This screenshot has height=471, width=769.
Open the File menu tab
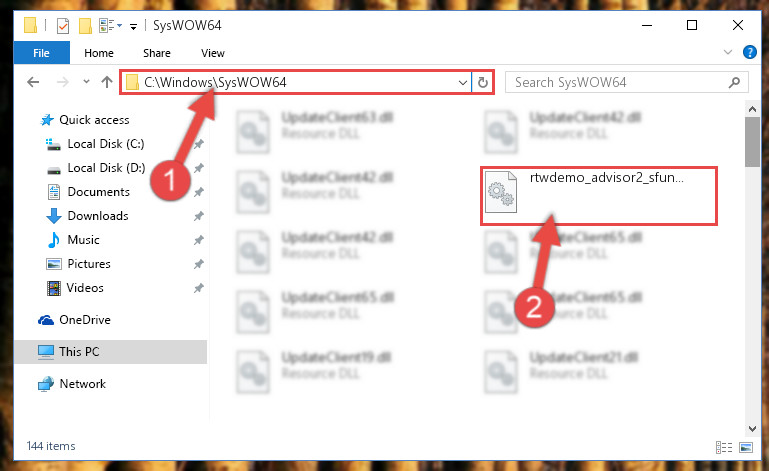click(42, 53)
